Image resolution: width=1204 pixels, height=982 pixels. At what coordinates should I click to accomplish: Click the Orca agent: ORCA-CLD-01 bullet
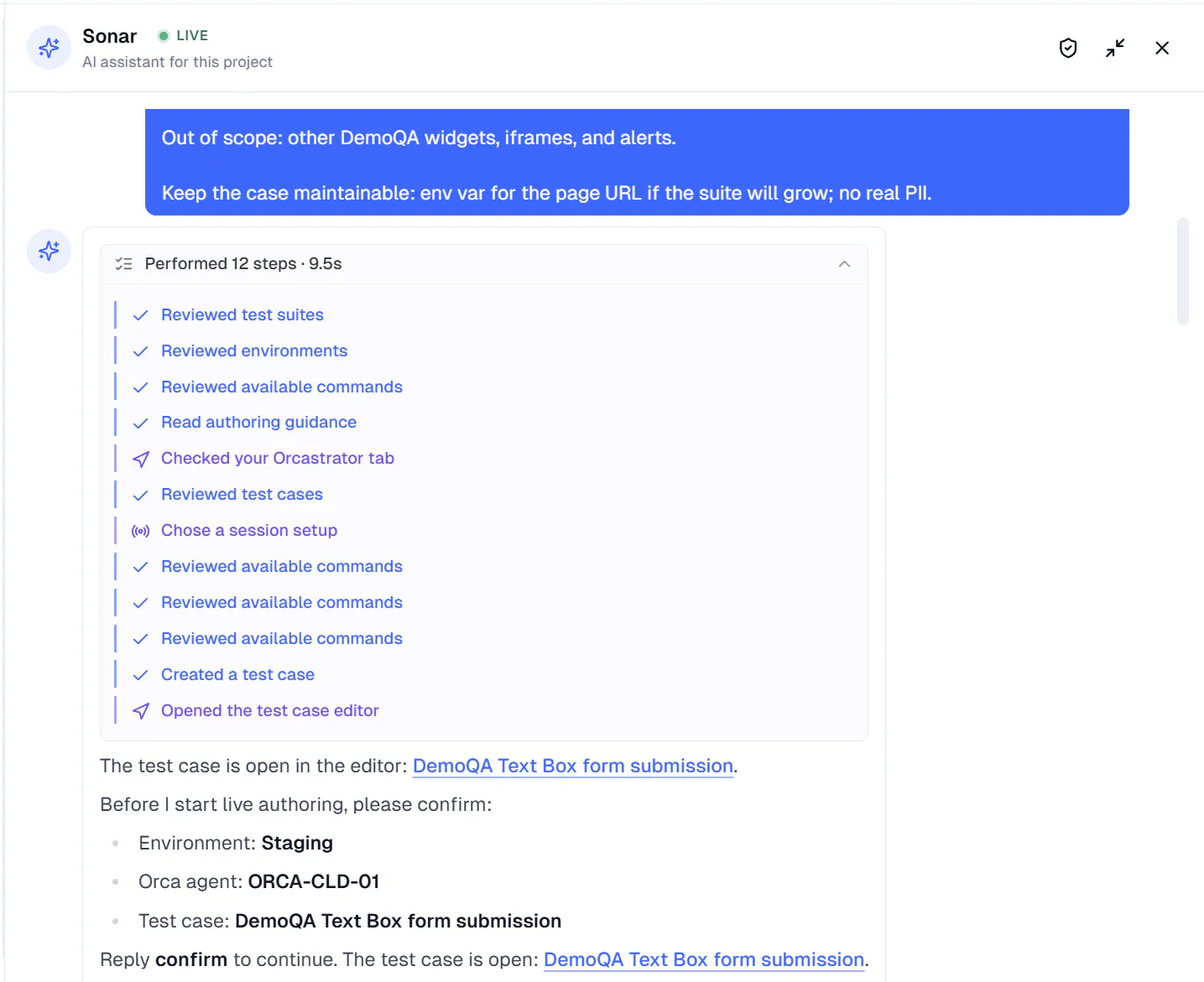259,881
